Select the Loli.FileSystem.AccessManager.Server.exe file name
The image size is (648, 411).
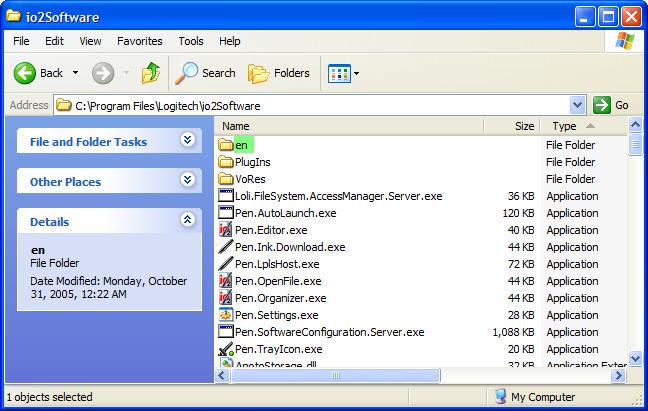pos(338,196)
